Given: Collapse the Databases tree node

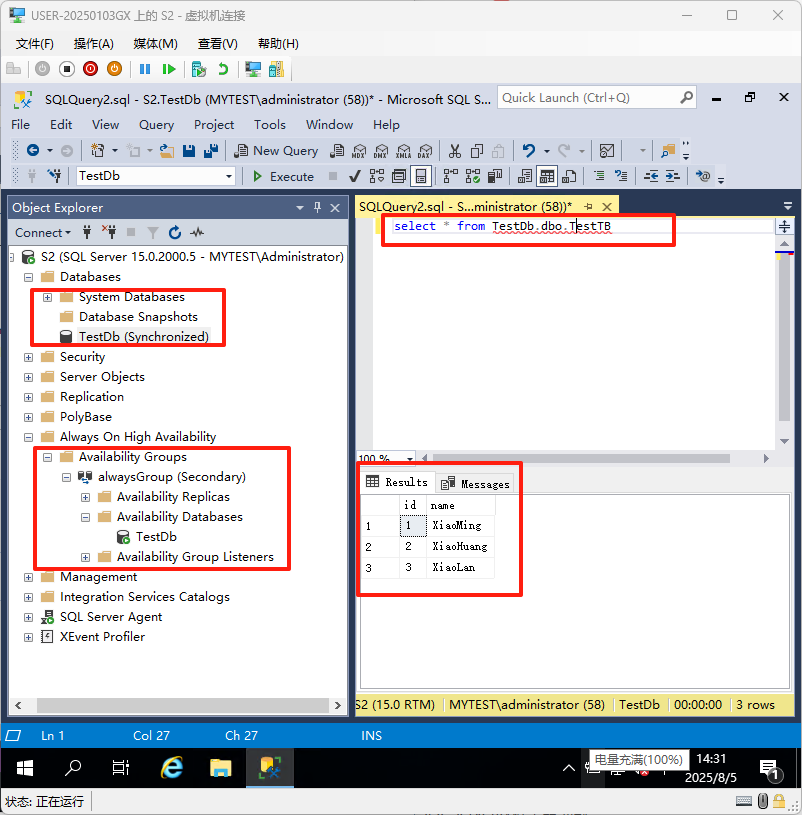Looking at the screenshot, I should (29, 277).
